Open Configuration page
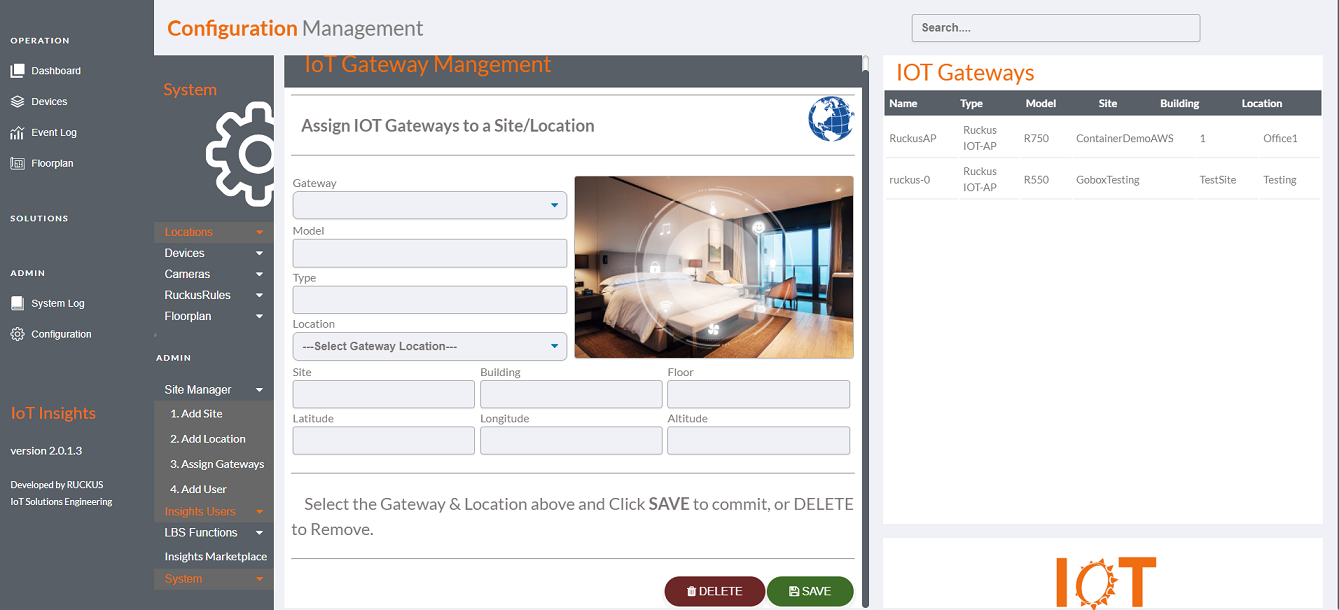Image resolution: width=1339 pixels, height=610 pixels. pyautogui.click(x=61, y=334)
